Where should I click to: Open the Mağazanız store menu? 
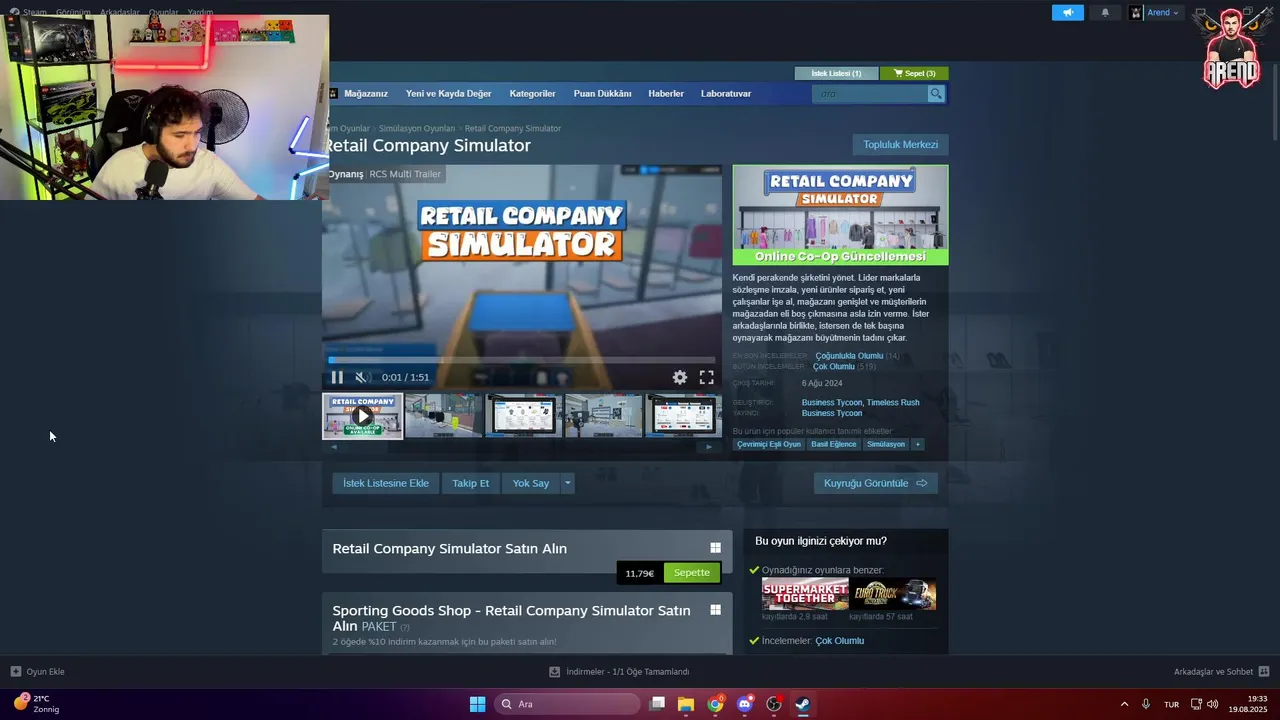click(366, 94)
